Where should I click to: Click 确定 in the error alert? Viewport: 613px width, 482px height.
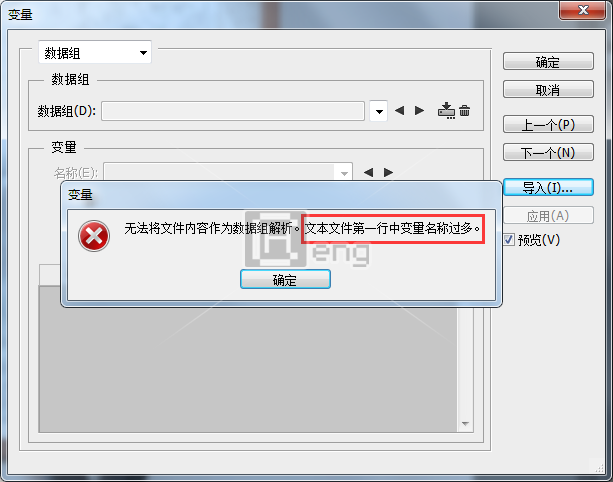coord(285,280)
